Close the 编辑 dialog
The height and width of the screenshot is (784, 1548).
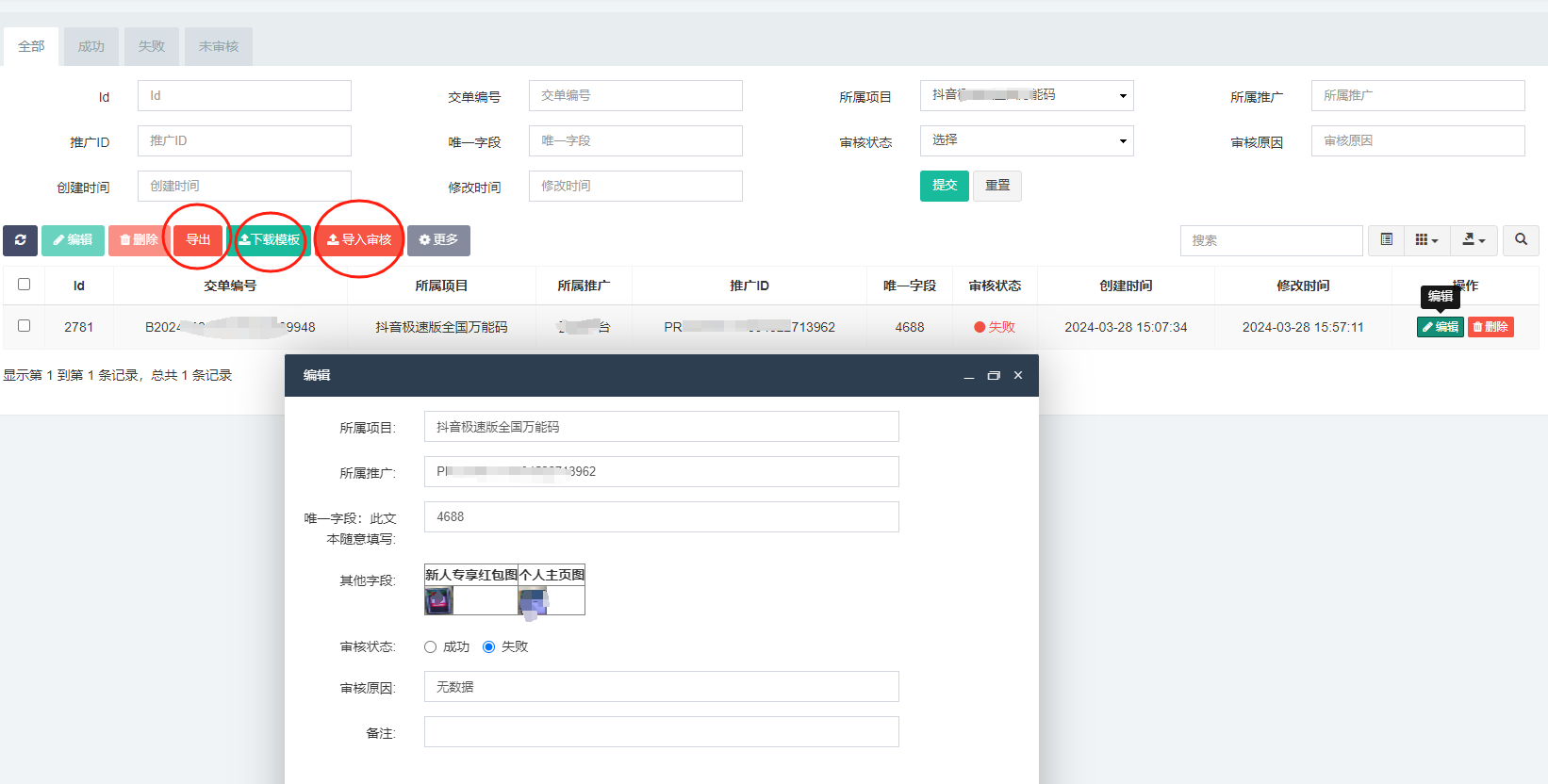point(1018,375)
